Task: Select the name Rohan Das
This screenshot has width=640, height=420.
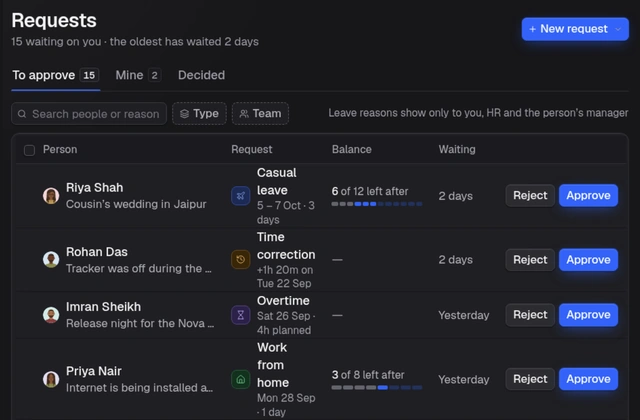Action: [97, 252]
